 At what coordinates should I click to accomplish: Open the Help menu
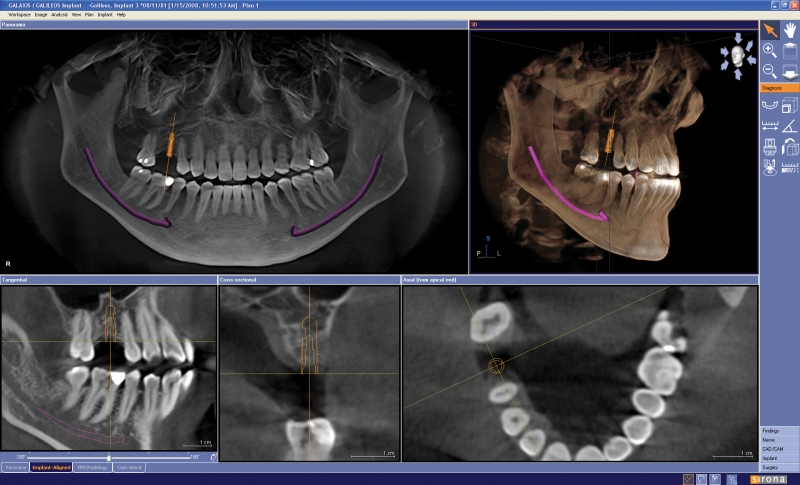coord(121,15)
